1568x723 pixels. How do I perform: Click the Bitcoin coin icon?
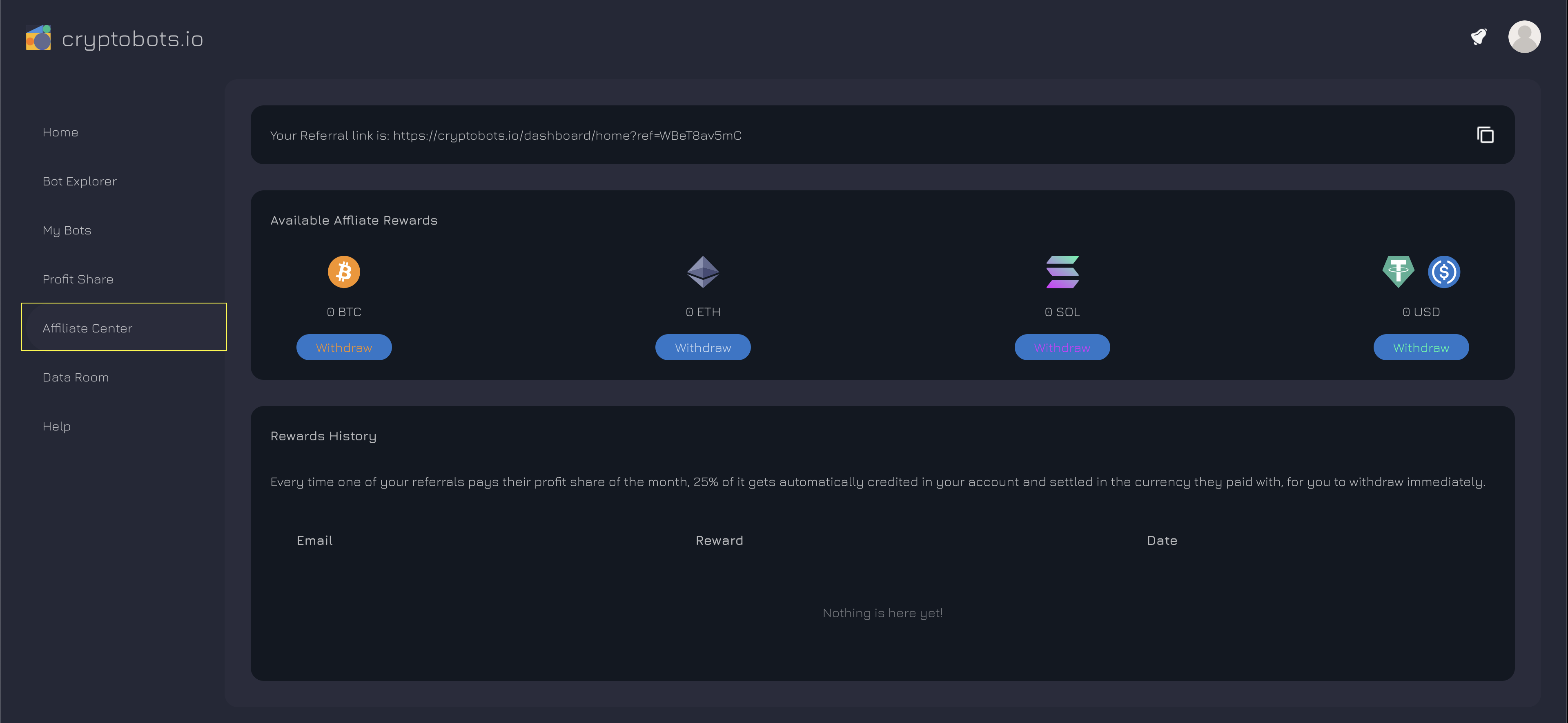click(x=344, y=272)
